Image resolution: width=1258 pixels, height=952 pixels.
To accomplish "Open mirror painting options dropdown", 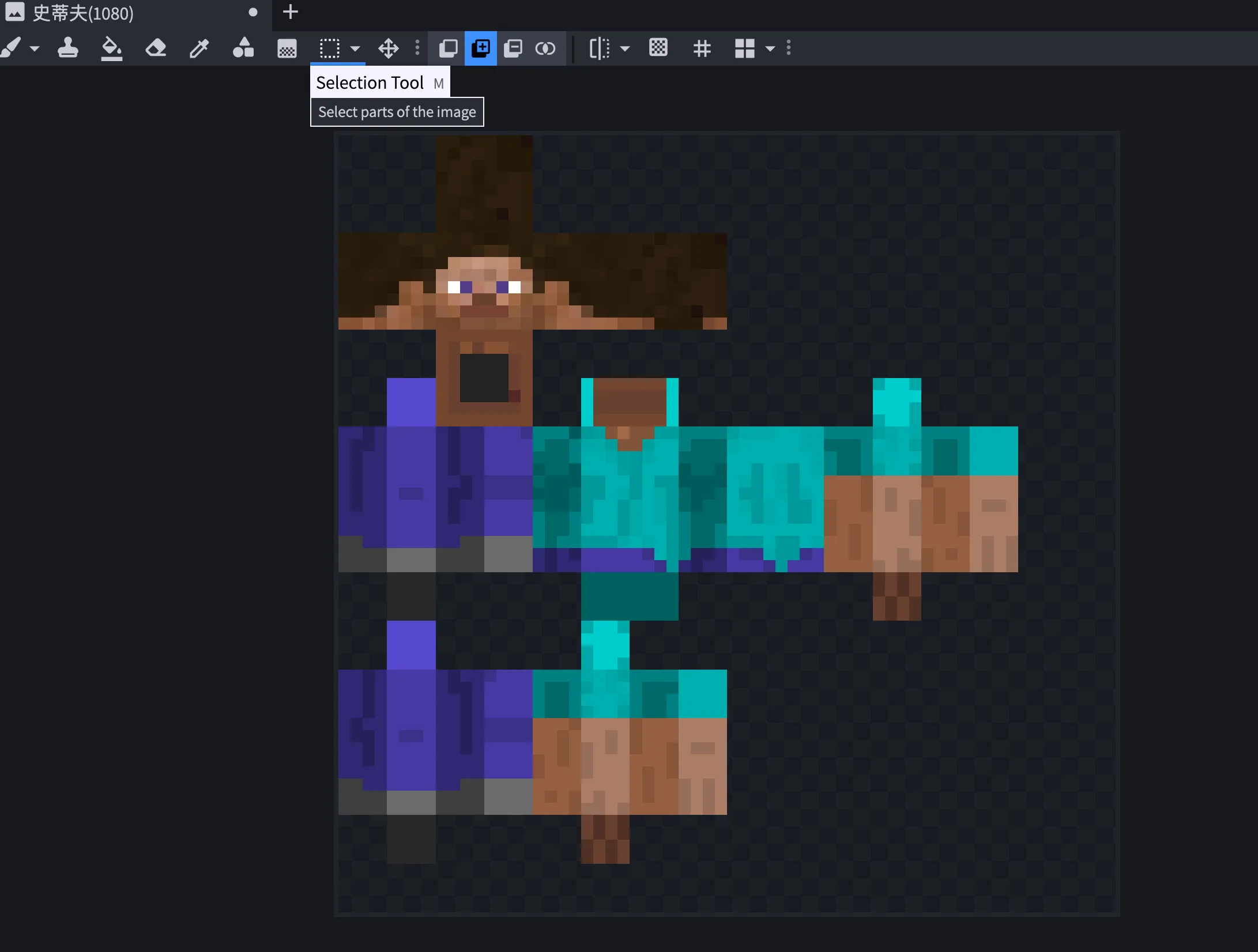I will click(x=625, y=48).
